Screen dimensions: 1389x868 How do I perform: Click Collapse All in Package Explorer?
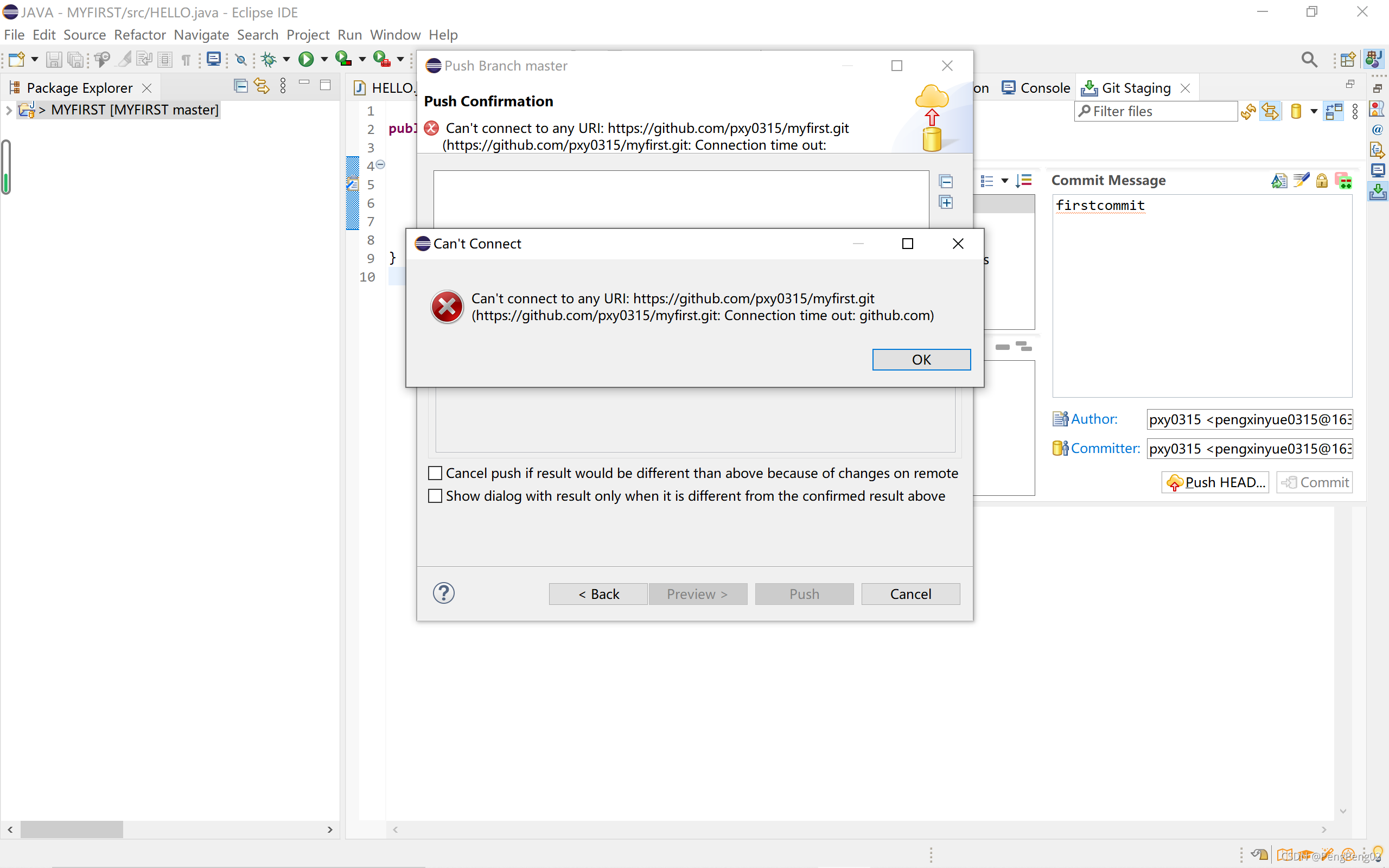click(x=241, y=87)
